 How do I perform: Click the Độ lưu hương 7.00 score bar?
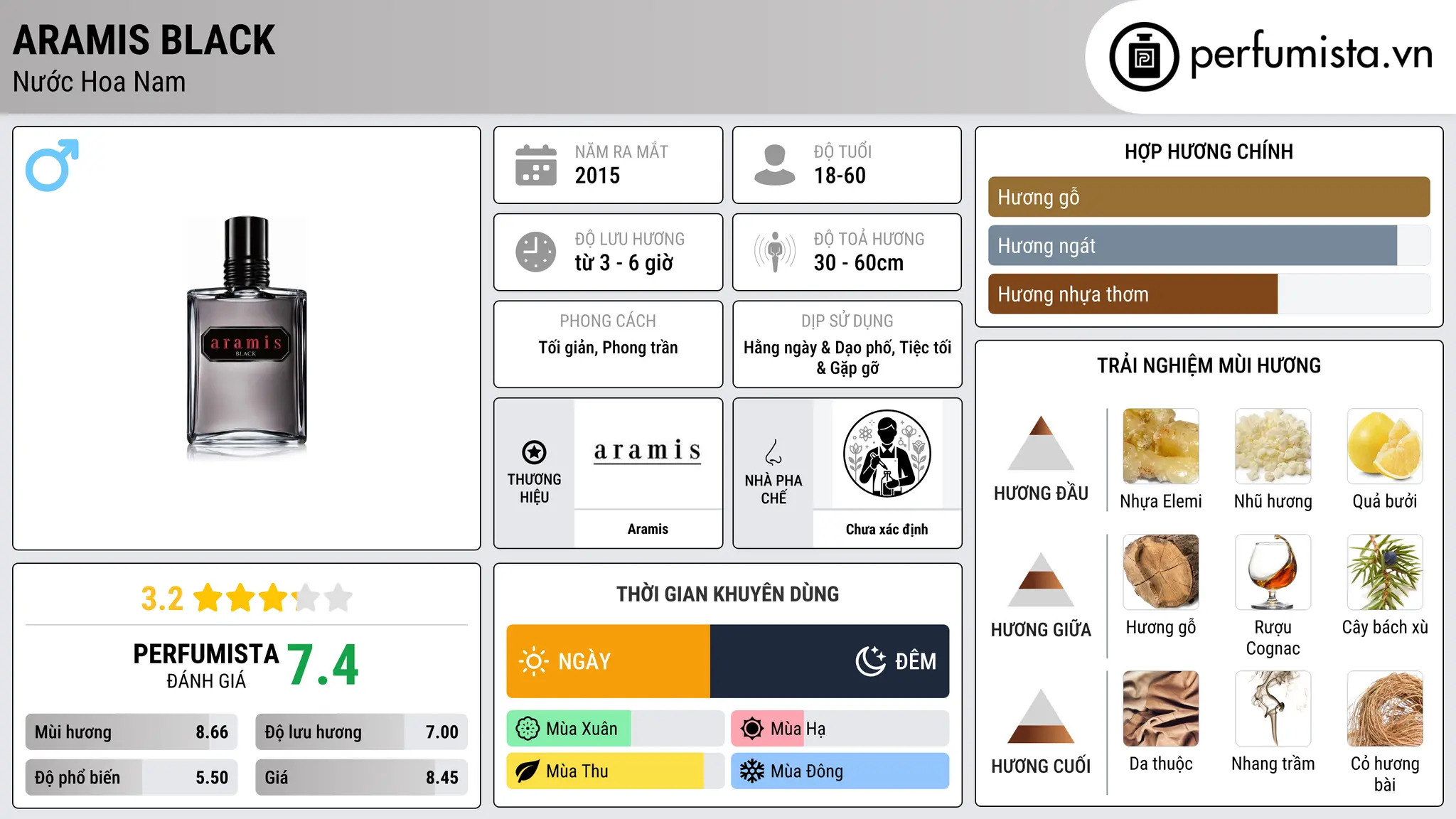[362, 732]
